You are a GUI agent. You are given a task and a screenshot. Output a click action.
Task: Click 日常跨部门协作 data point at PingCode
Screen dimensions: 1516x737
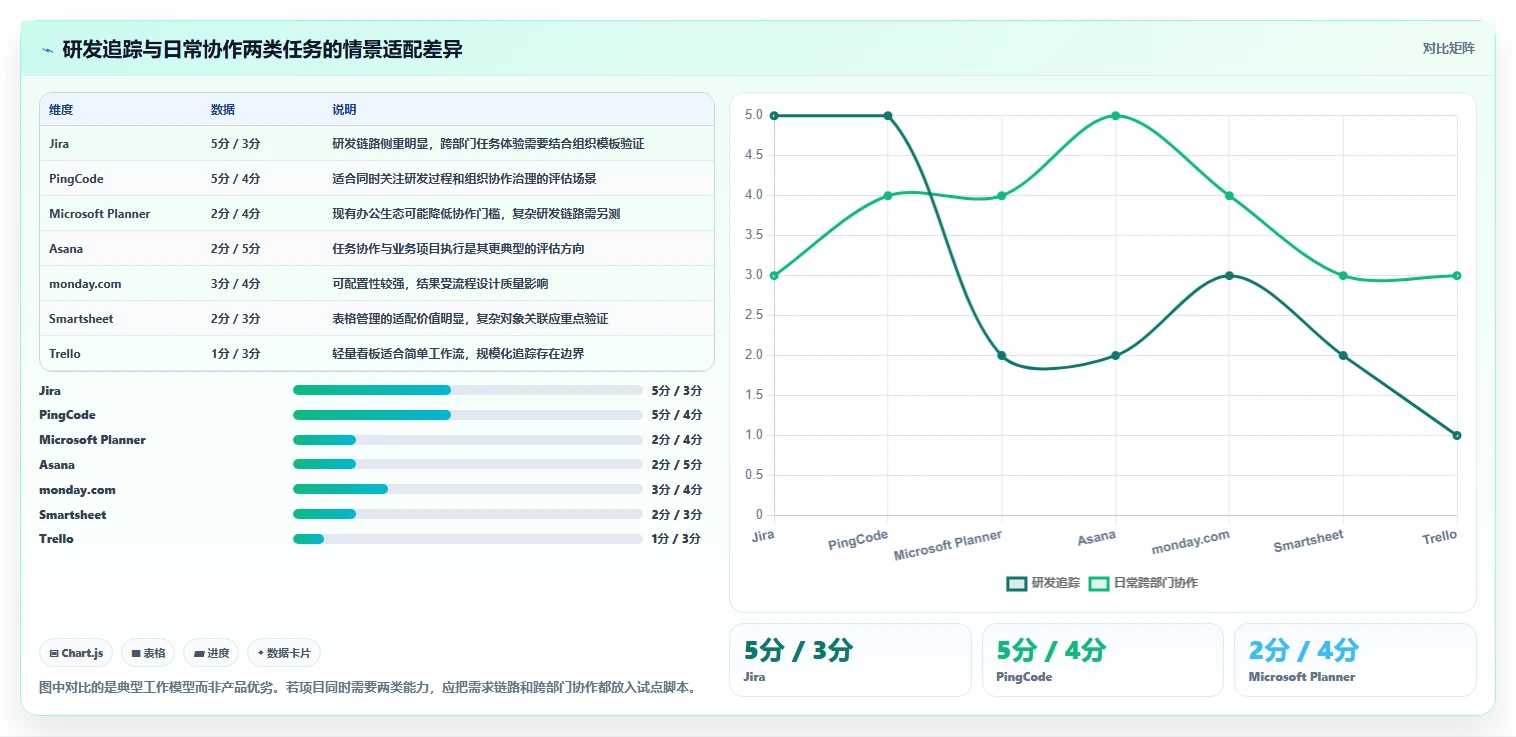888,195
